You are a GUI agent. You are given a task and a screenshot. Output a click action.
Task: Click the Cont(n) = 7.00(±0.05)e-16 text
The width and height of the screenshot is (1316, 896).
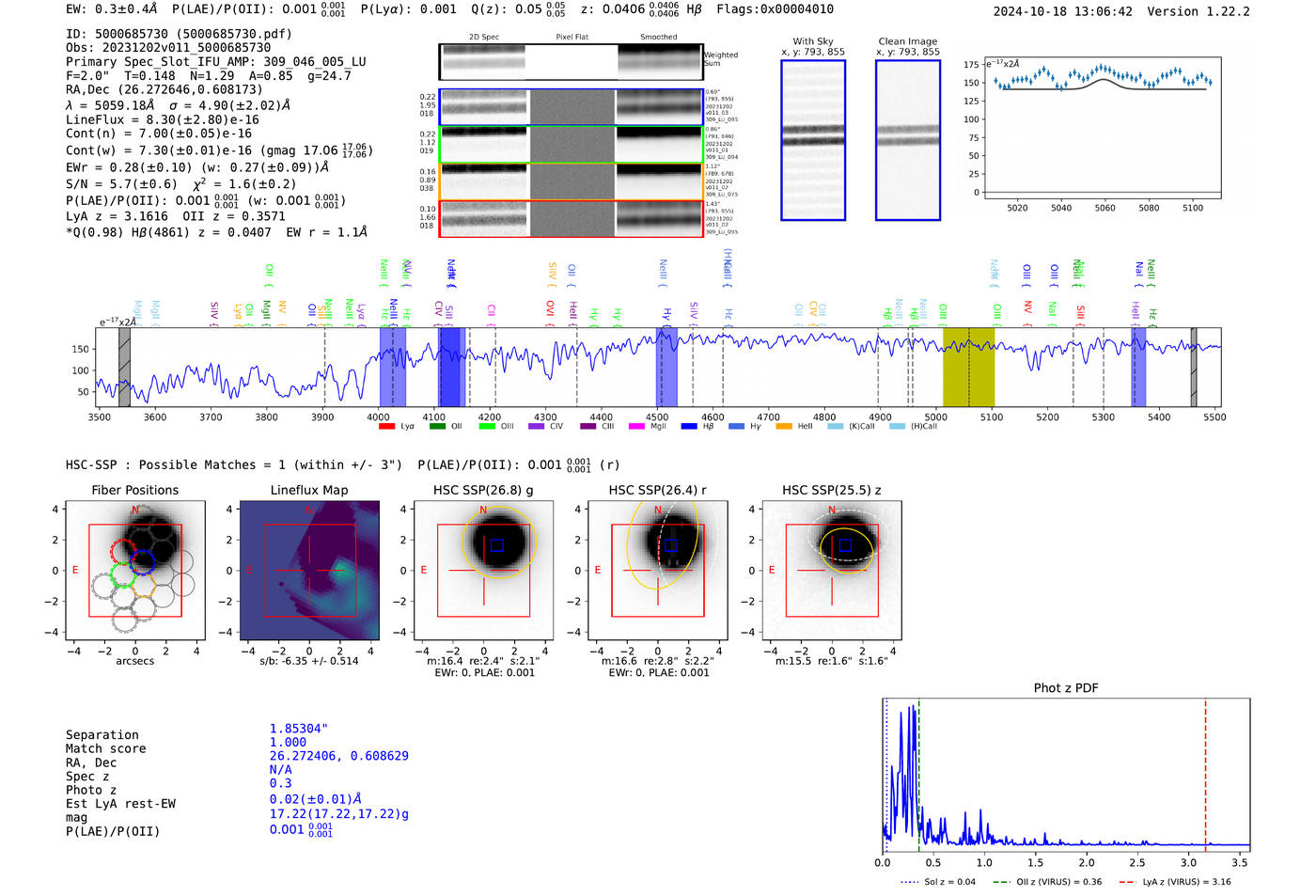coord(159,134)
